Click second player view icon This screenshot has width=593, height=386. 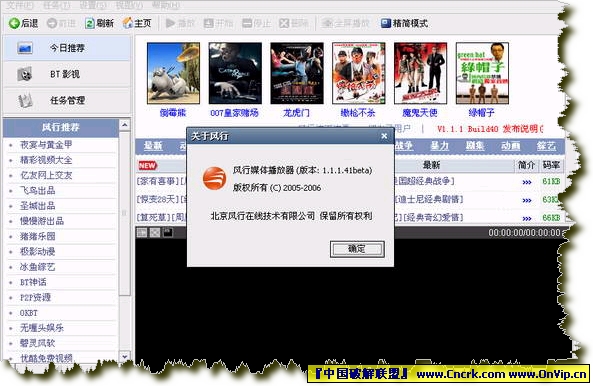pos(155,233)
